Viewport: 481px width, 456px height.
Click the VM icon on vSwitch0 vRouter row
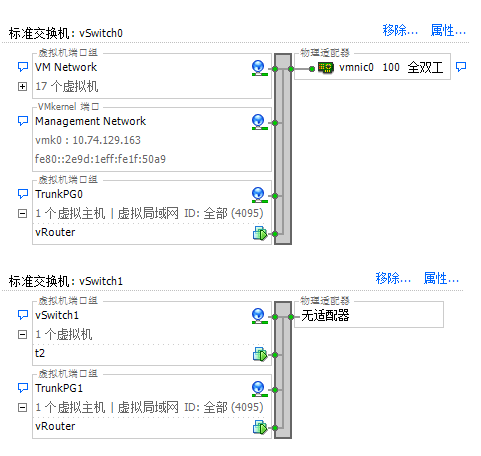tap(260, 233)
